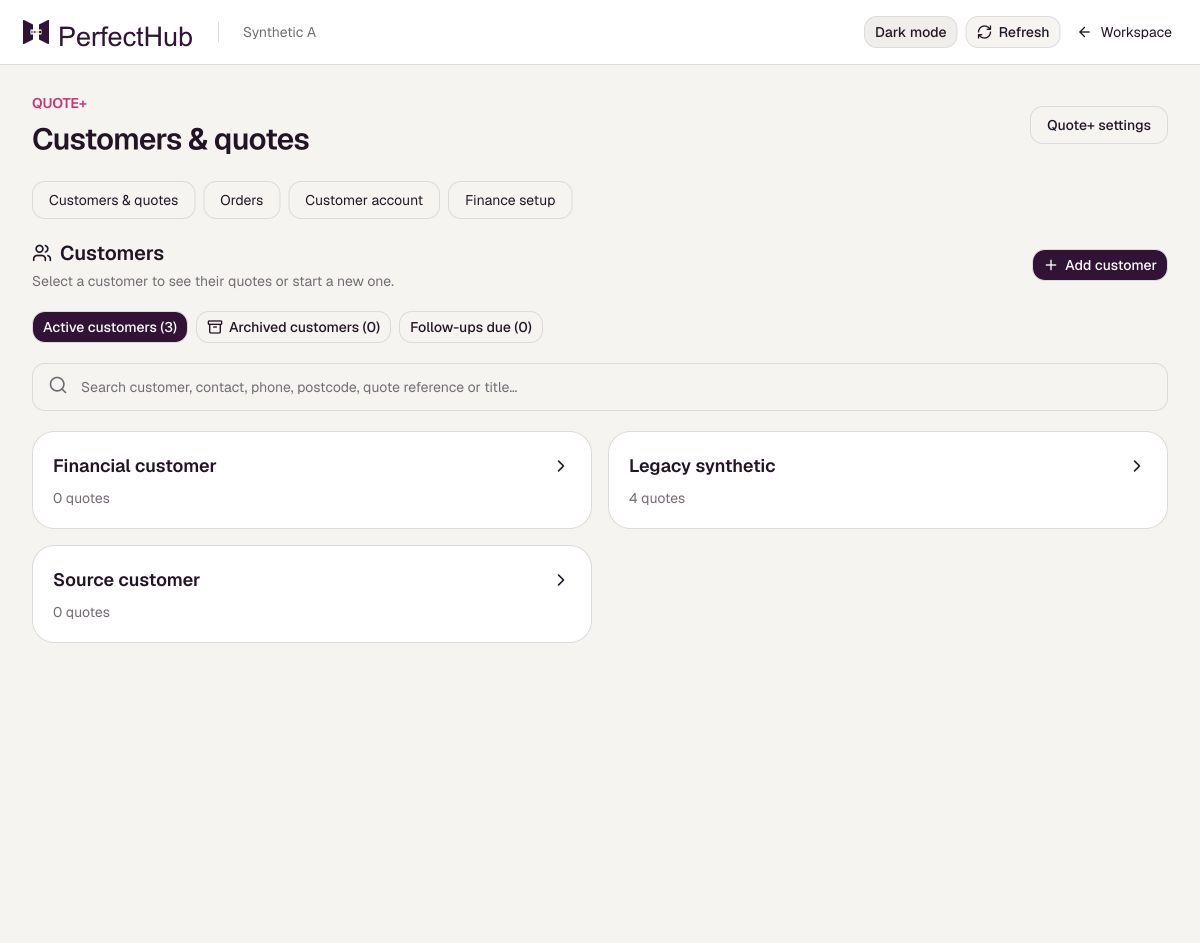Show Active customers (3) filter
The width and height of the screenshot is (1200, 943).
tap(110, 327)
